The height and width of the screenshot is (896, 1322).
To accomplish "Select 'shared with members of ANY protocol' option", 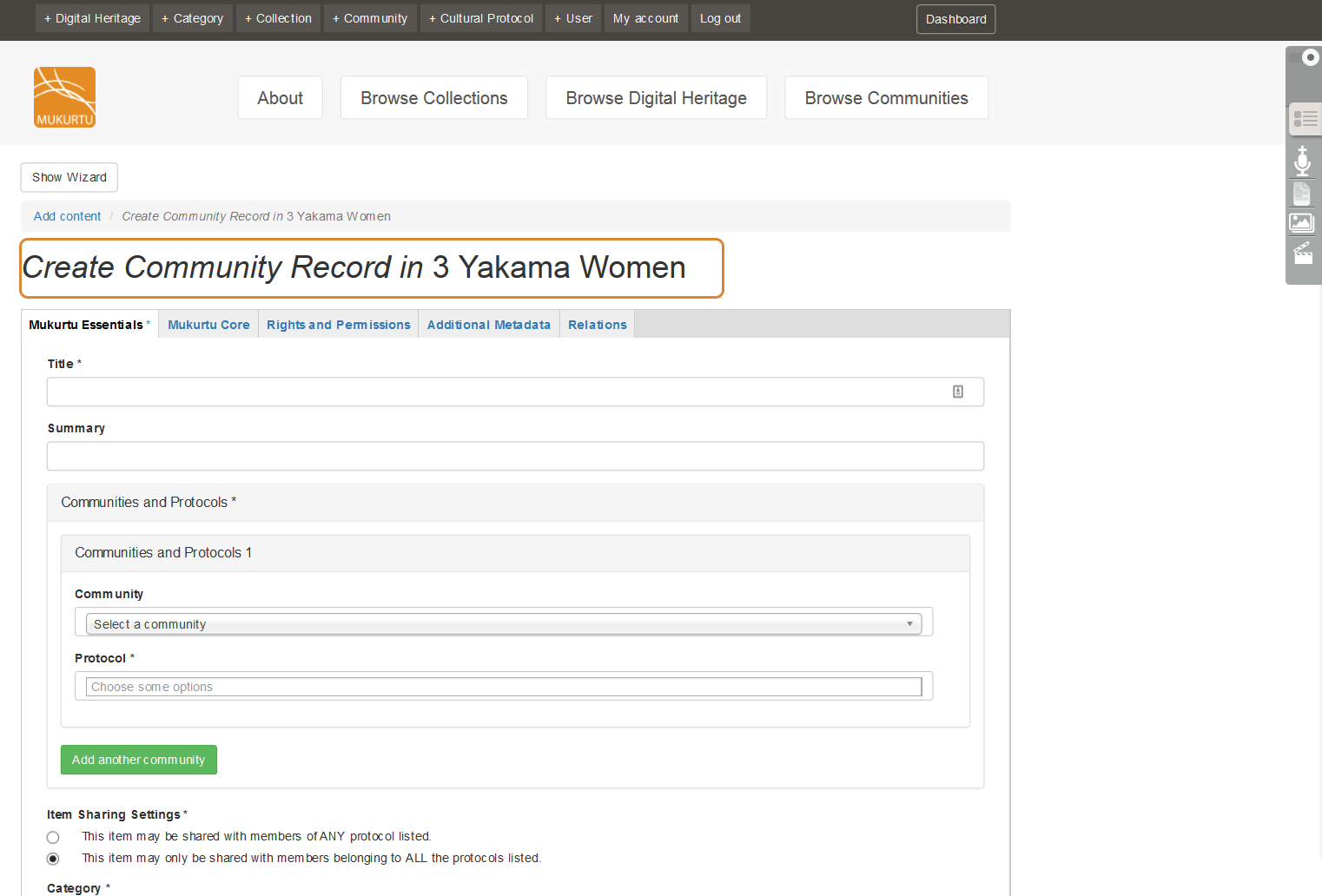I will [x=53, y=837].
